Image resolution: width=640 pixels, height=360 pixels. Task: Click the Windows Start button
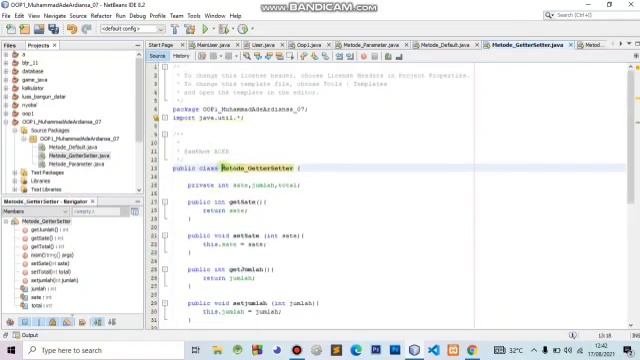click(x=11, y=350)
